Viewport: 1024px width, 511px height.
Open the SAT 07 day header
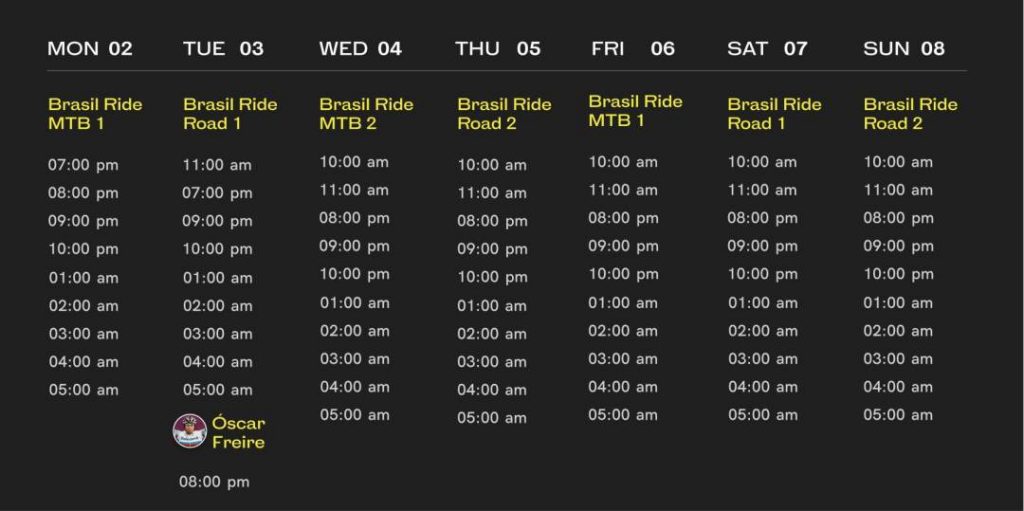[767, 48]
